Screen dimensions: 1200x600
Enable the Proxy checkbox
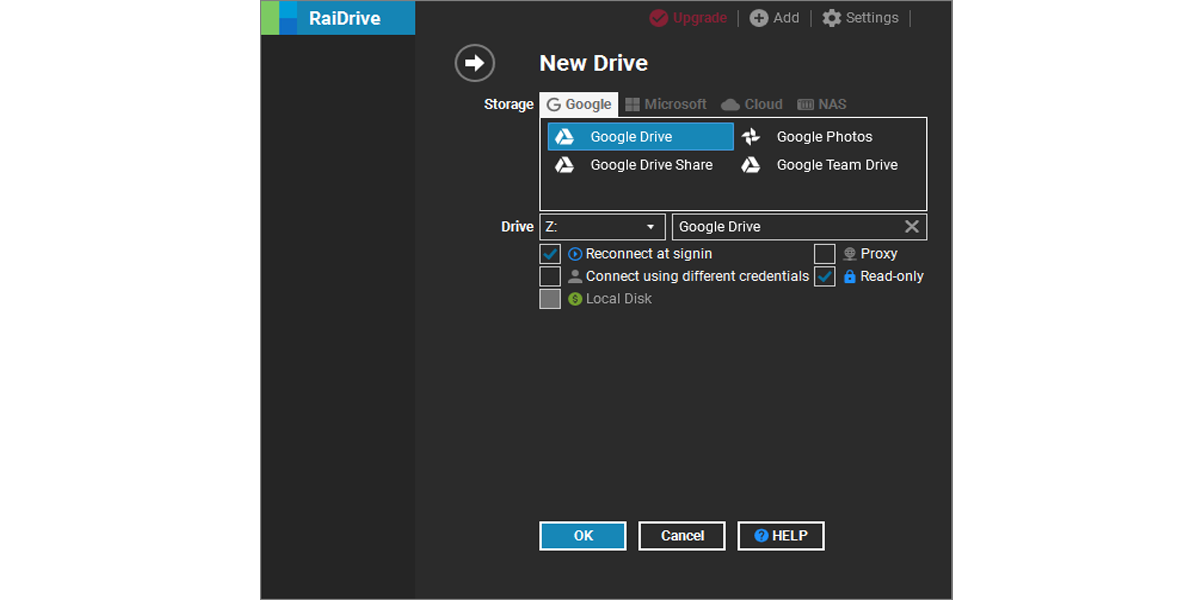point(824,253)
